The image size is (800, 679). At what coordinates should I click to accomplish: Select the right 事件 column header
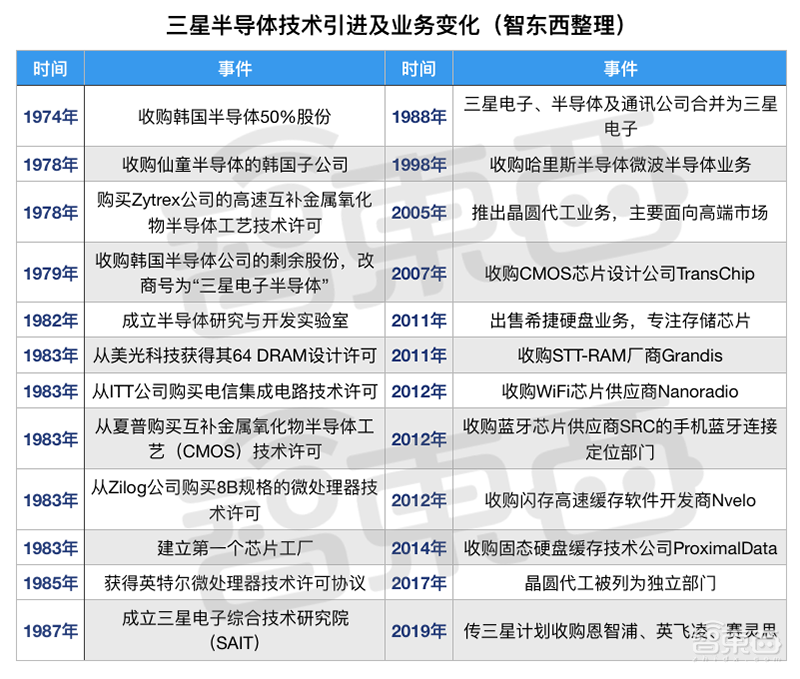point(621,68)
